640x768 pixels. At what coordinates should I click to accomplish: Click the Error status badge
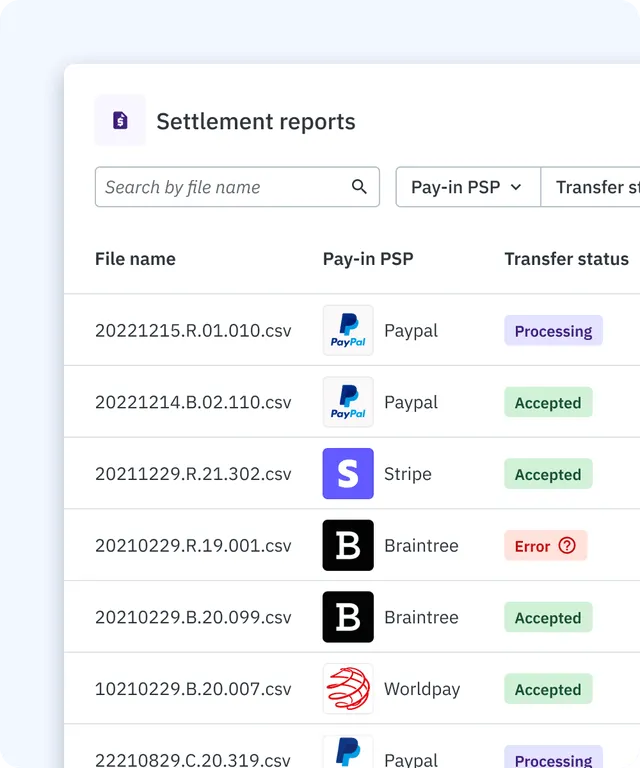[545, 545]
